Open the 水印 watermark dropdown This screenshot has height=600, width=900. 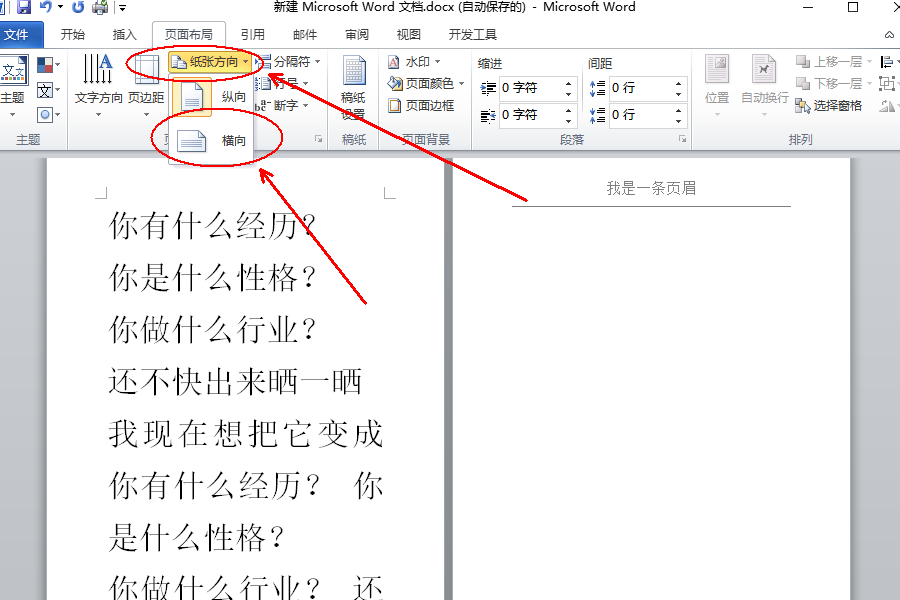[x=414, y=61]
